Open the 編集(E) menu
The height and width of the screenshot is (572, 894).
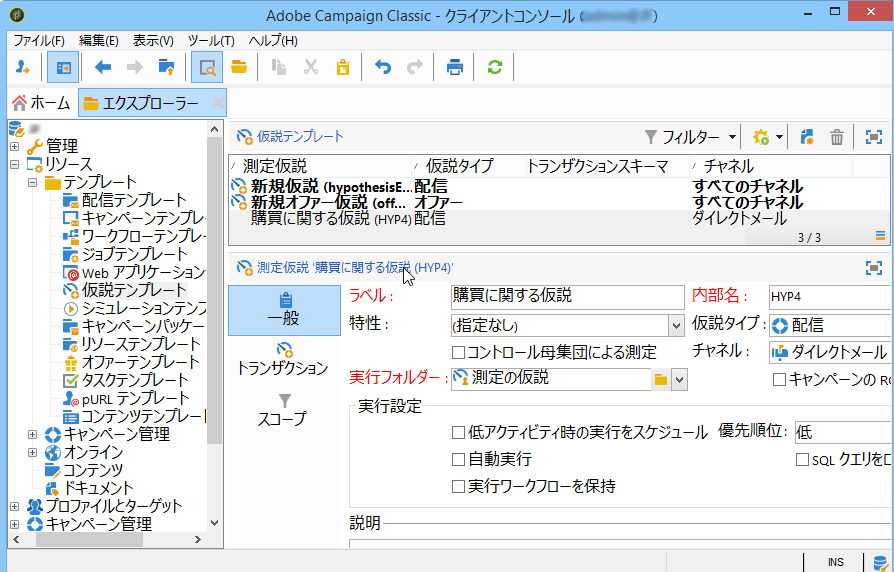point(99,41)
